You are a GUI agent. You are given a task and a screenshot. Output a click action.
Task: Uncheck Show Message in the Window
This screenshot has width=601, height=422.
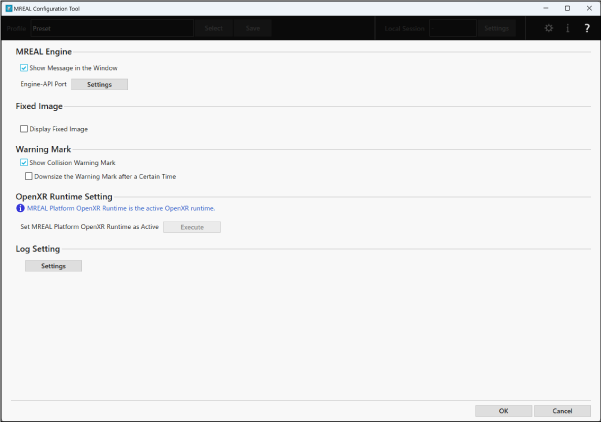[24, 68]
